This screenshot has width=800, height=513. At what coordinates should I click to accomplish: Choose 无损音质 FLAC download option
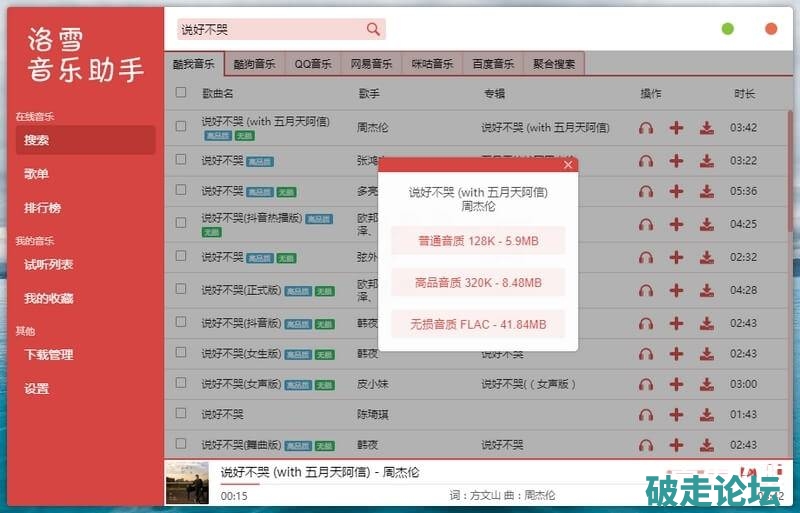click(x=478, y=324)
